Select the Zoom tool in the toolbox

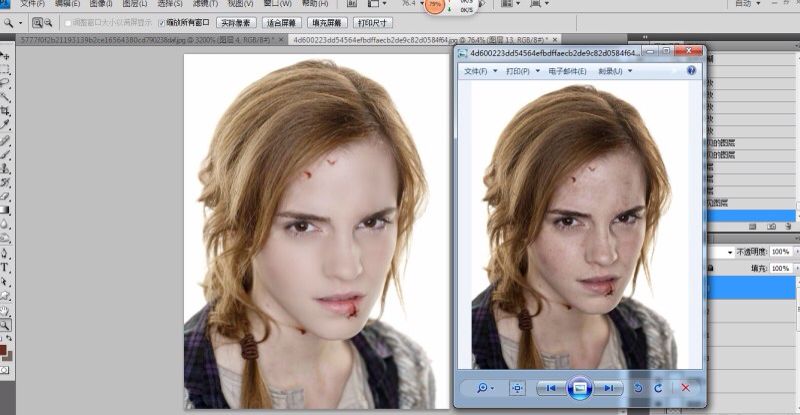(x=5, y=324)
